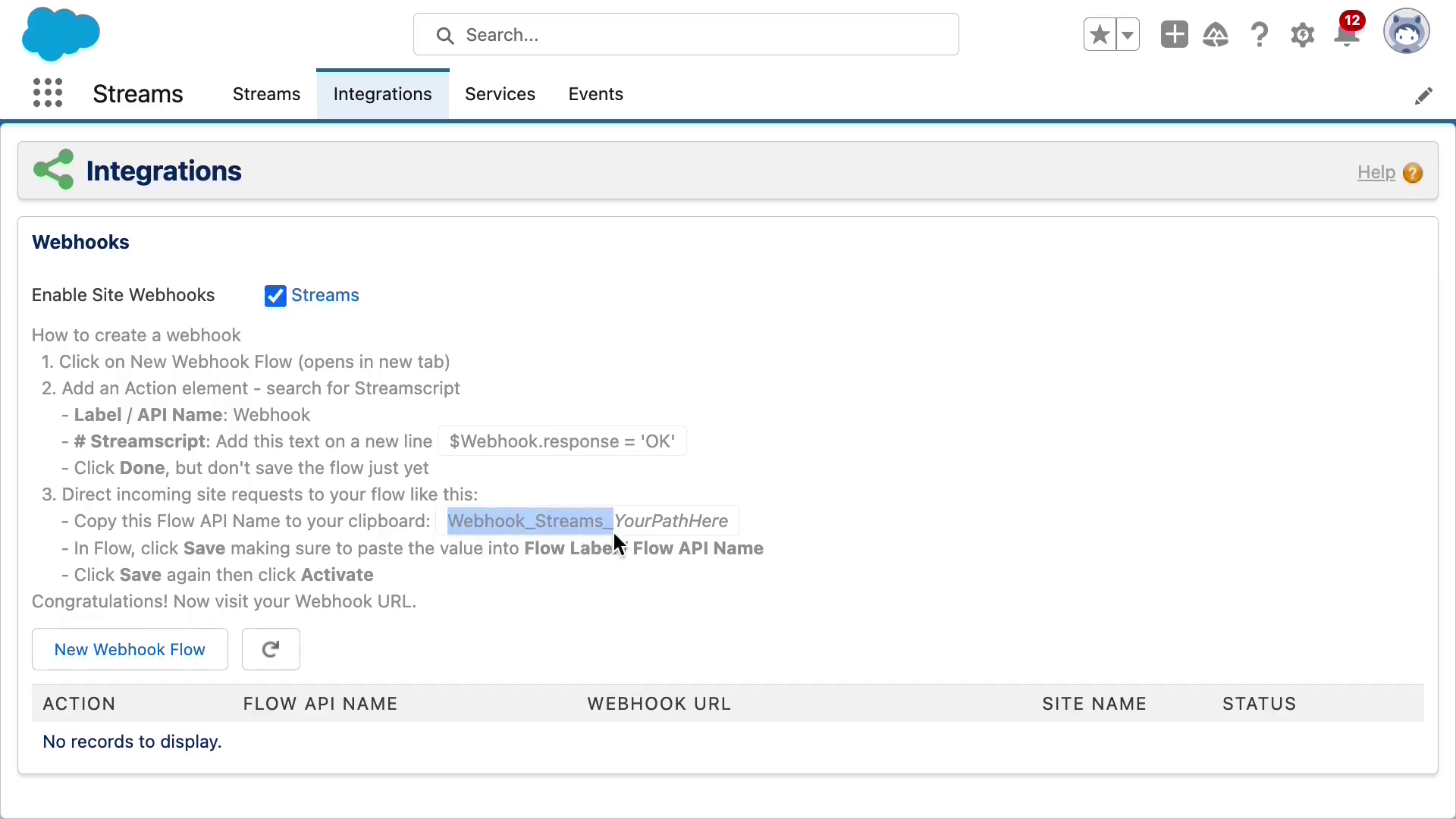Click the ACTION column header

[79, 704]
